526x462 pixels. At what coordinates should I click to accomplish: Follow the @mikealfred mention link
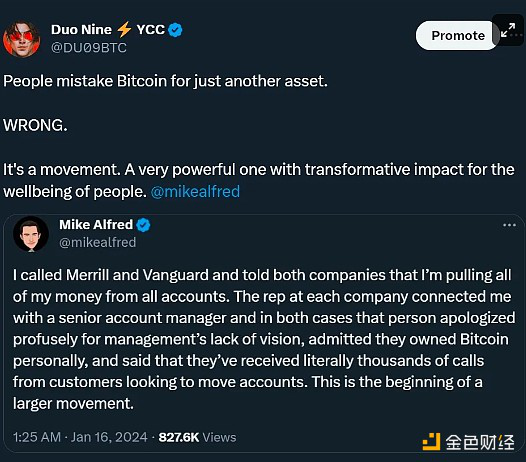(195, 192)
